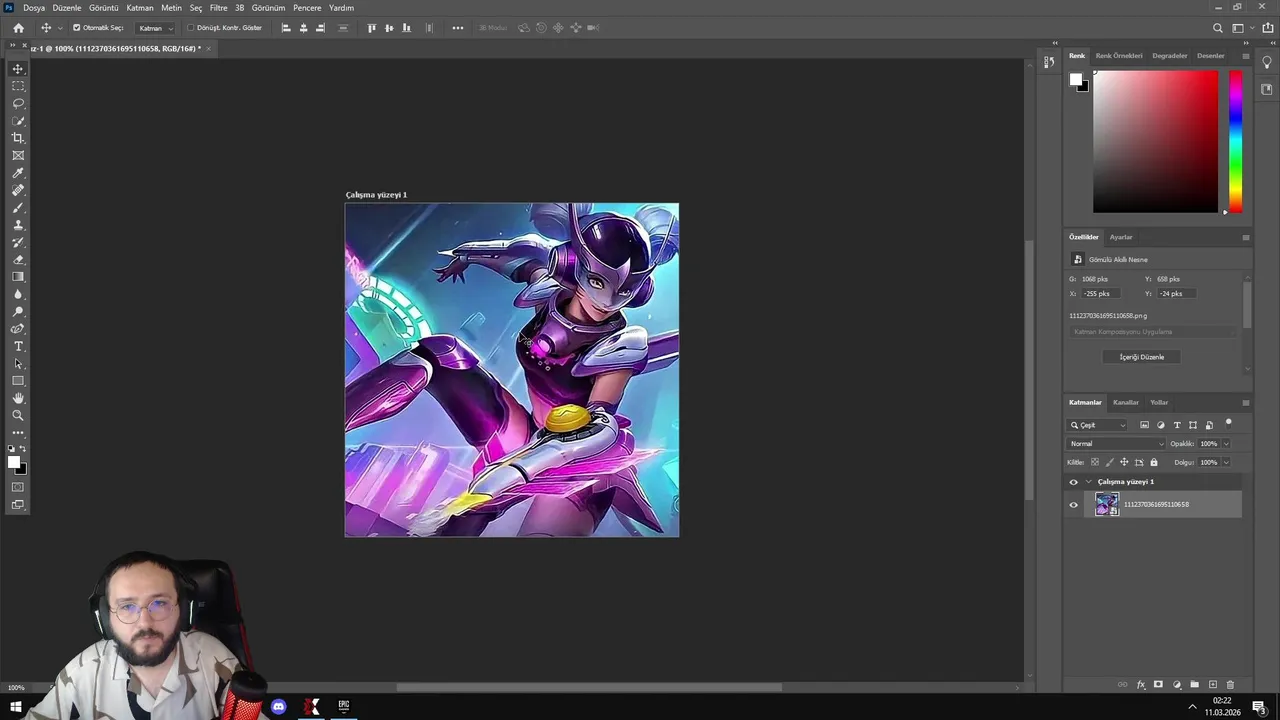Select the Crop tool
This screenshot has width=1280, height=720.
click(18, 138)
